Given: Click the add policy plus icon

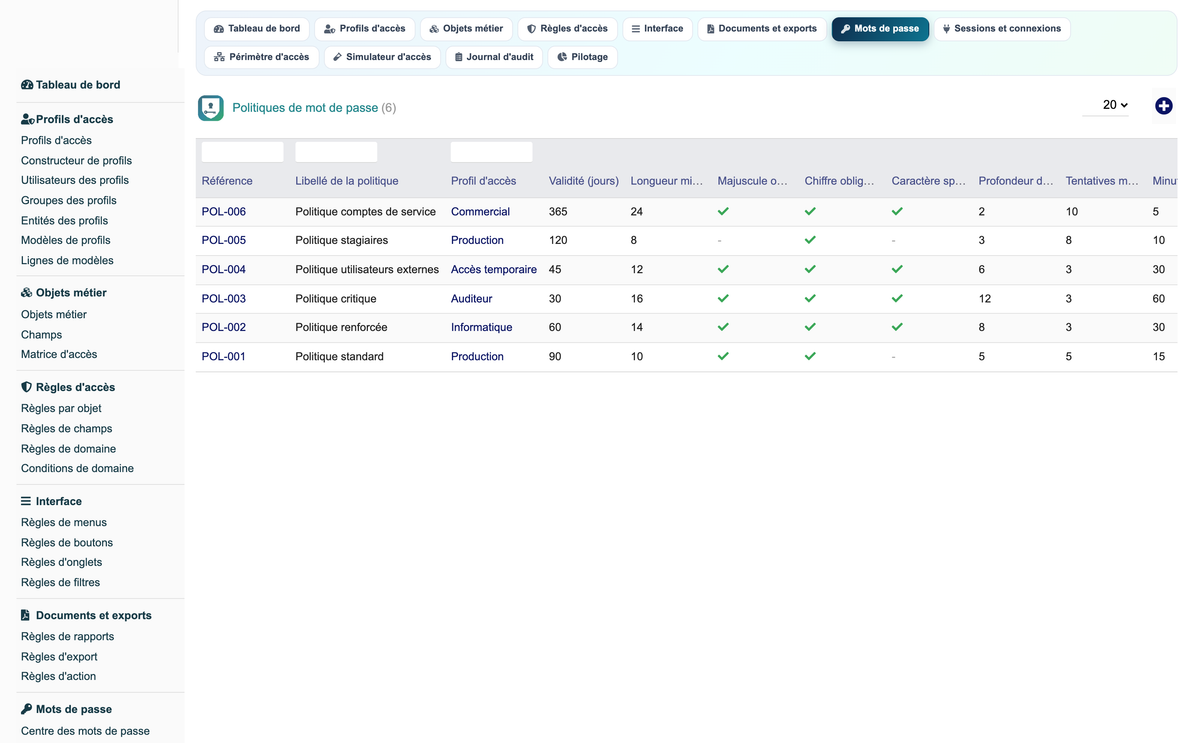Looking at the screenshot, I should click(x=1163, y=106).
